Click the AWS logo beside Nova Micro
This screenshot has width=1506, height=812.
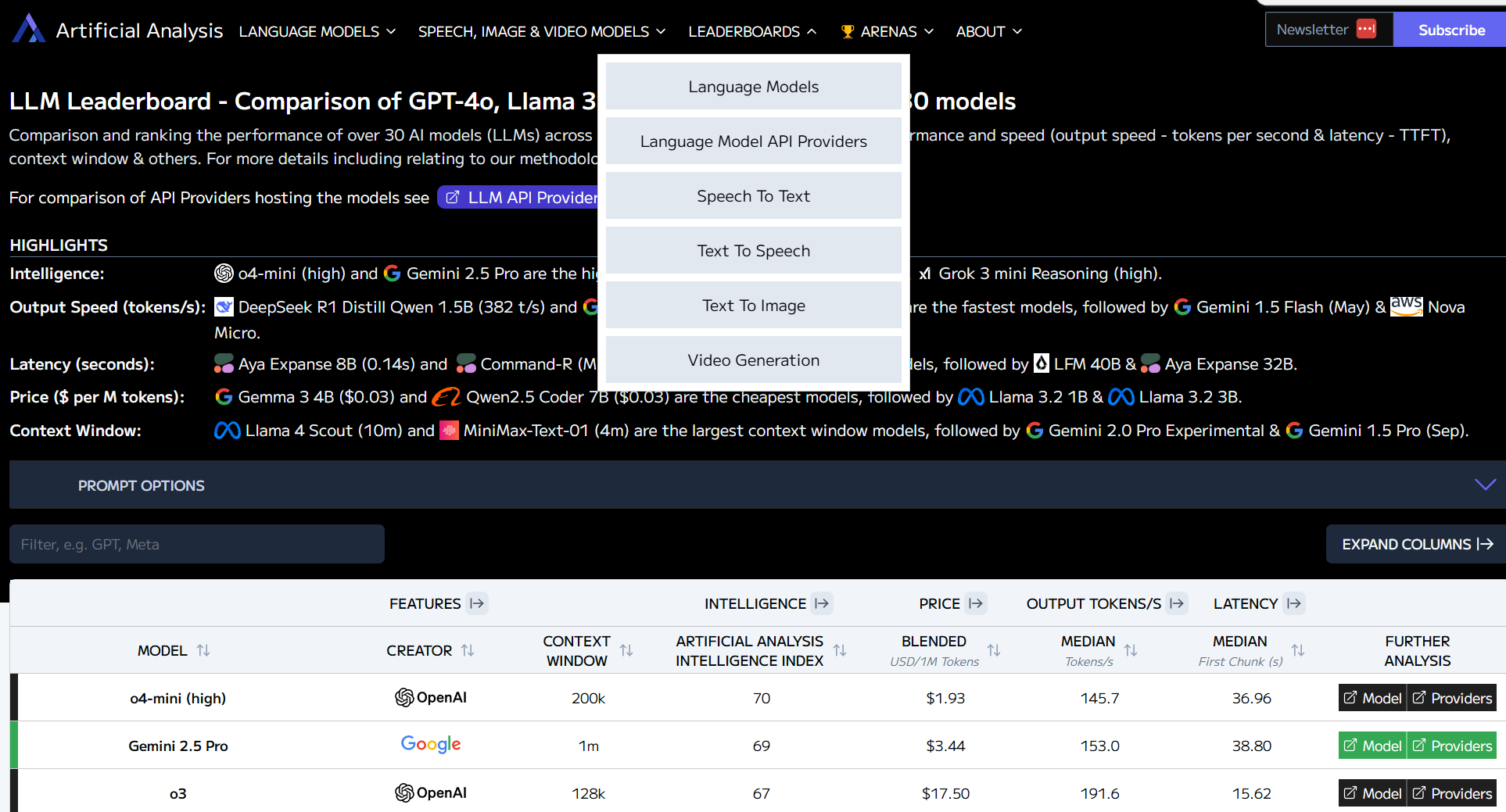click(1406, 306)
